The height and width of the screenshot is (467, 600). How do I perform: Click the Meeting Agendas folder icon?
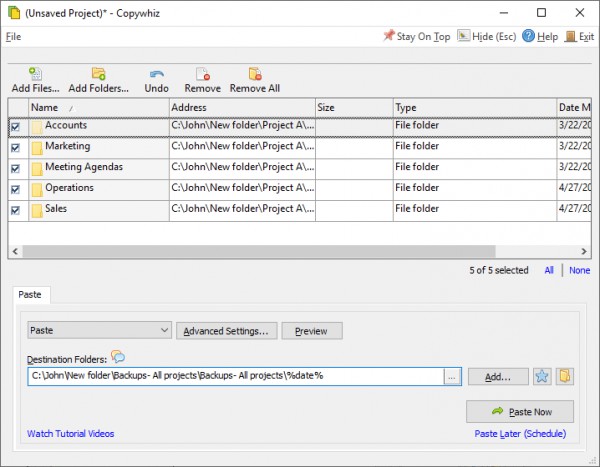tap(37, 168)
